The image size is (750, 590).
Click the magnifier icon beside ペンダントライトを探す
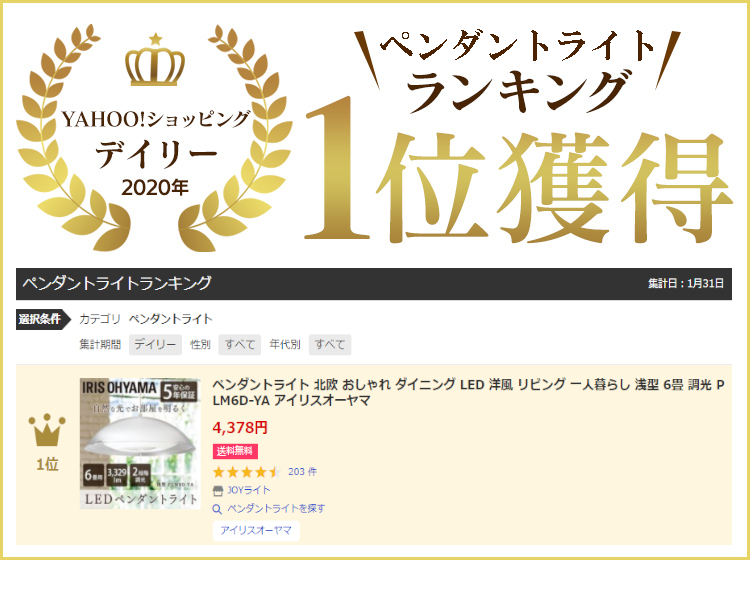(x=217, y=509)
